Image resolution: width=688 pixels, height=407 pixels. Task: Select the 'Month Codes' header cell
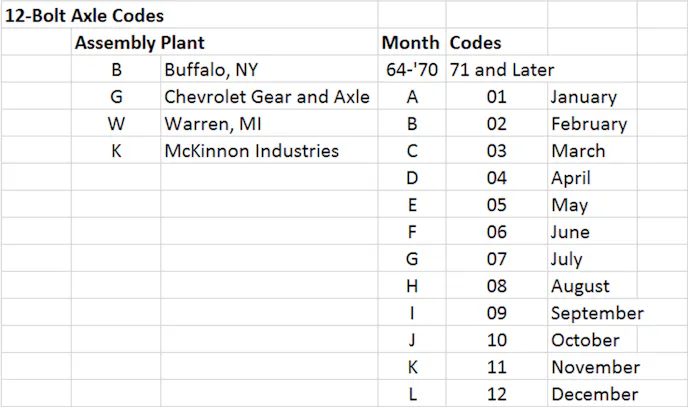pos(441,43)
